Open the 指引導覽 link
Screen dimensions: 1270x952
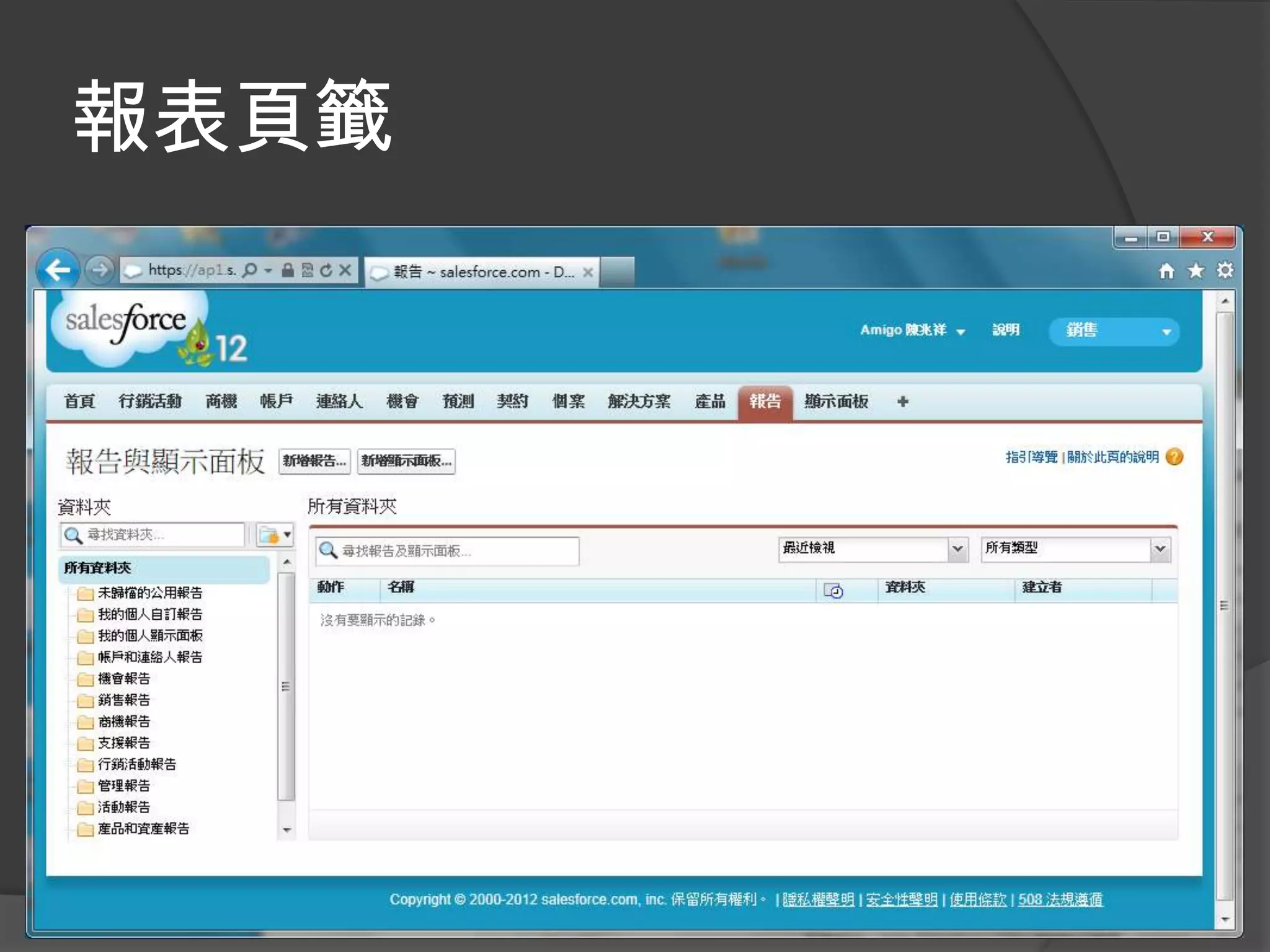tap(1031, 457)
